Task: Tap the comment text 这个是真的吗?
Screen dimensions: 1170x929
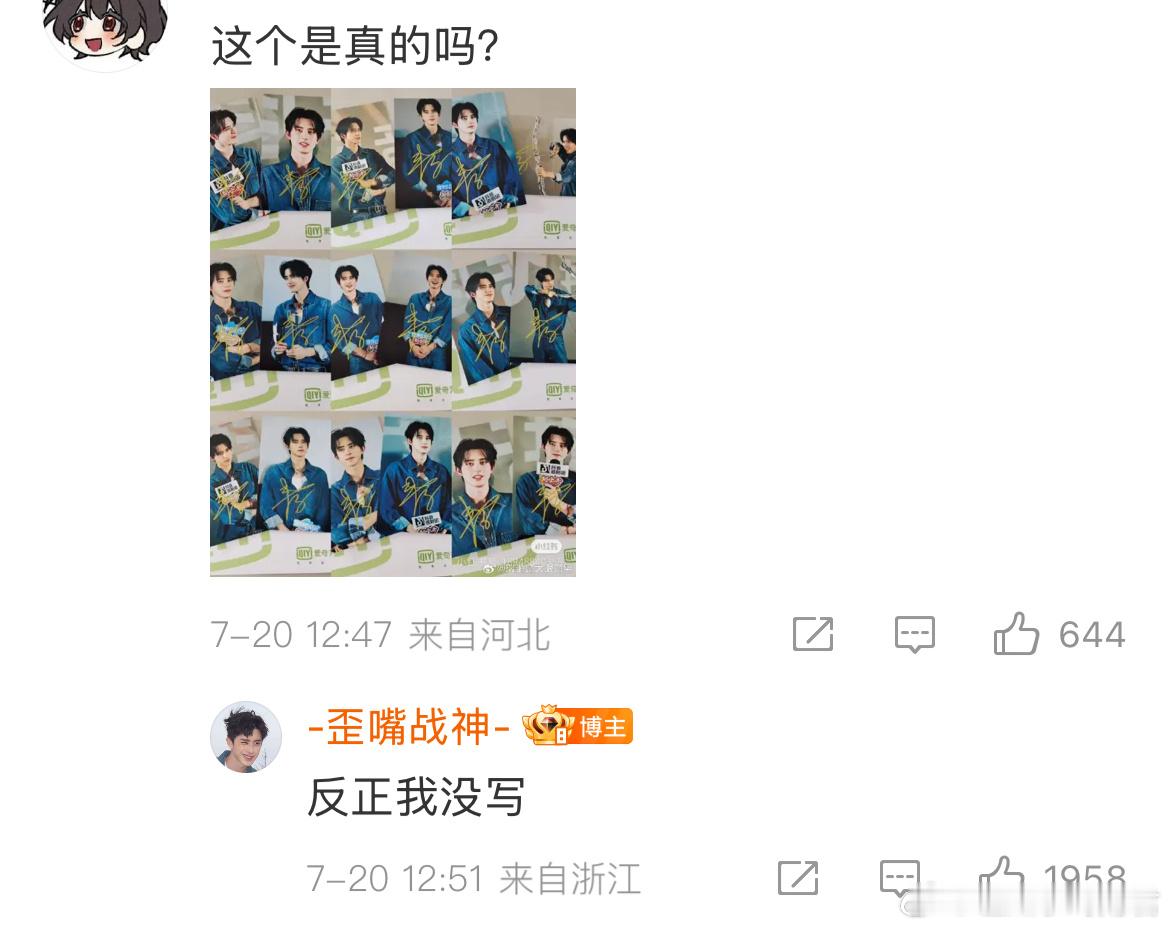Action: [x=354, y=46]
